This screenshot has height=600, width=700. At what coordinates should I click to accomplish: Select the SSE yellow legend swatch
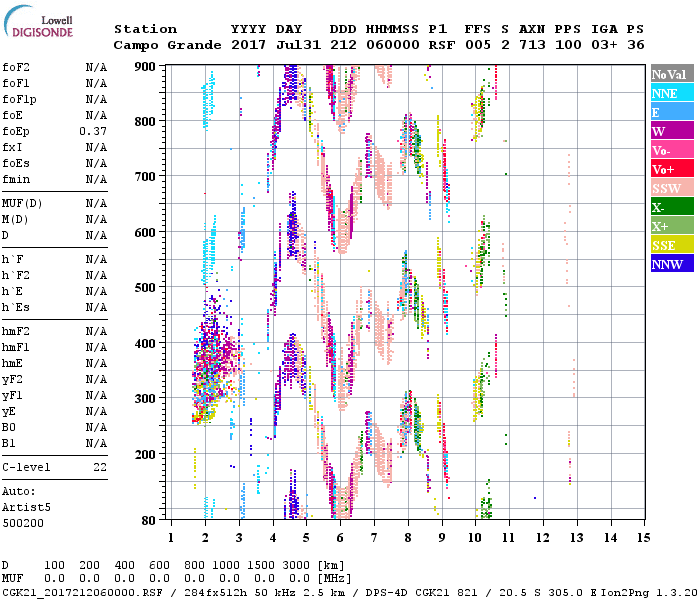(x=671, y=245)
